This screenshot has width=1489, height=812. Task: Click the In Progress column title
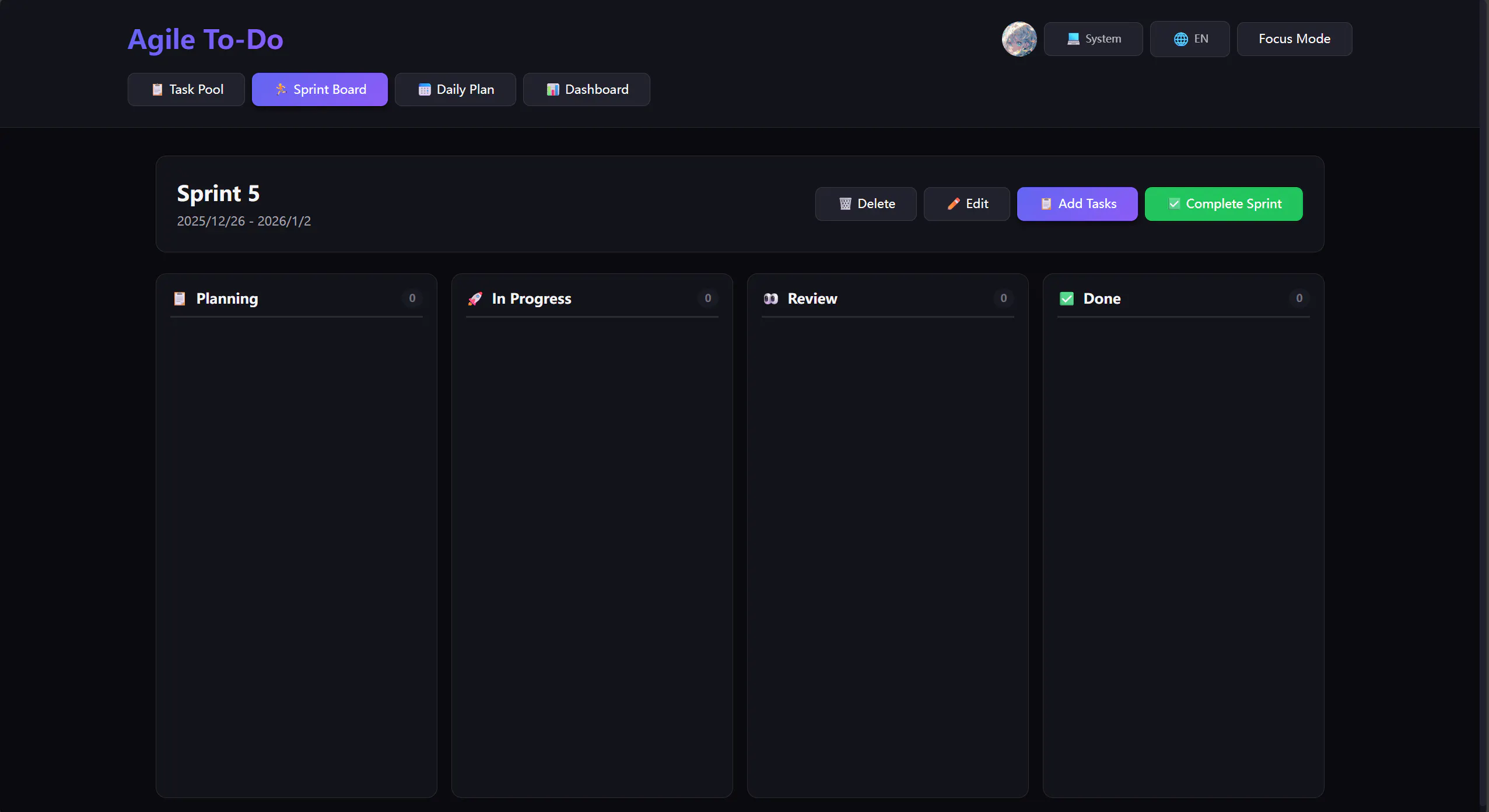tap(531, 298)
